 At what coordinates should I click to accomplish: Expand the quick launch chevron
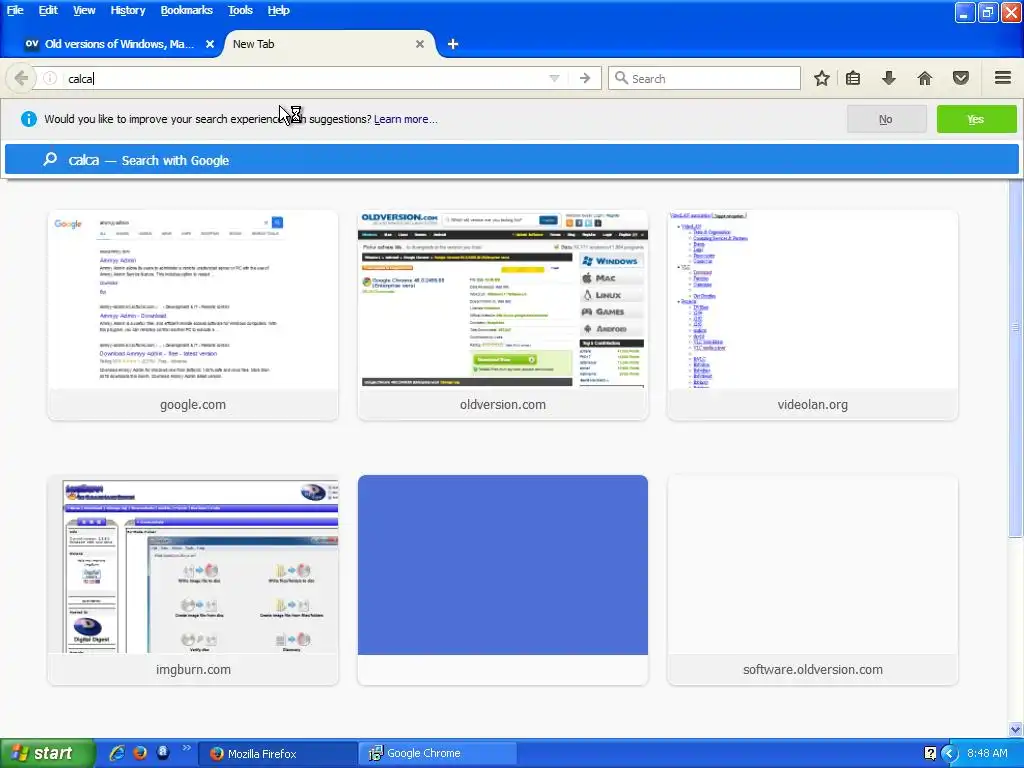186,748
